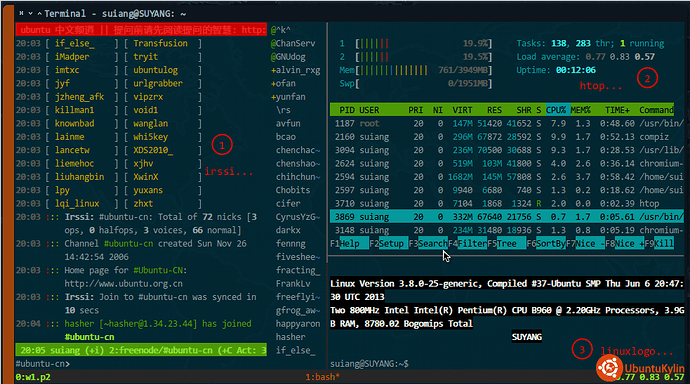Choose F4 Filter in htop bar
Image resolution: width=690 pixels, height=384 pixels.
pyautogui.click(x=467, y=244)
